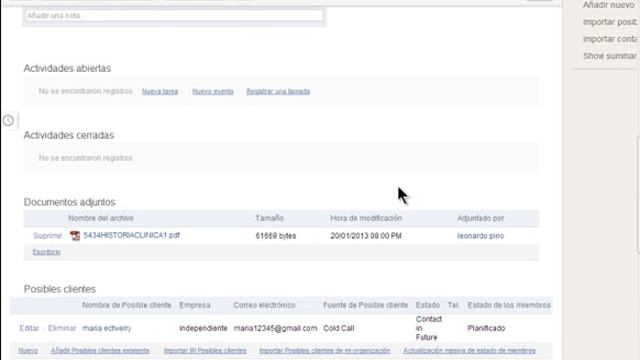Click the 'Tel.' column header

(x=453, y=305)
